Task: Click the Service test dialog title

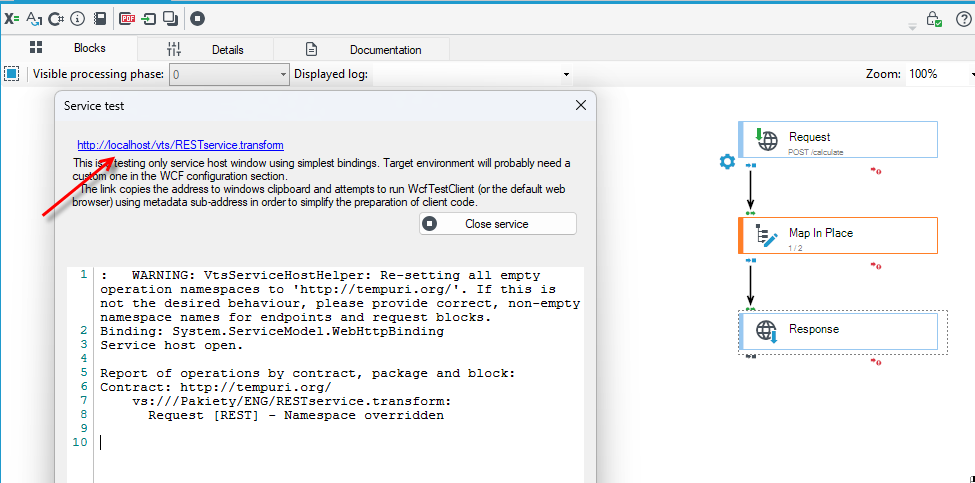Action: click(94, 106)
